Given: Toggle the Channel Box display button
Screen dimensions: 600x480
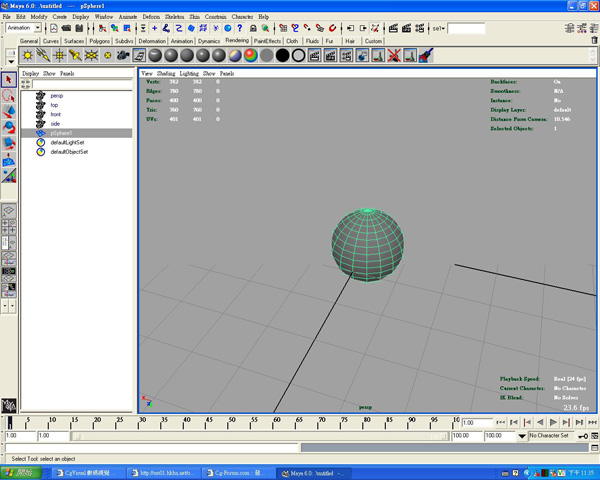Looking at the screenshot, I should 594,28.
